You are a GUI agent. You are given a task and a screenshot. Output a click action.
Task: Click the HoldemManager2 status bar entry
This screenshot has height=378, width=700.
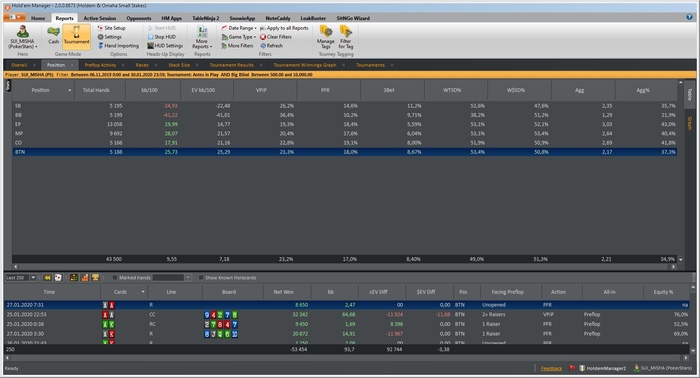coord(603,368)
